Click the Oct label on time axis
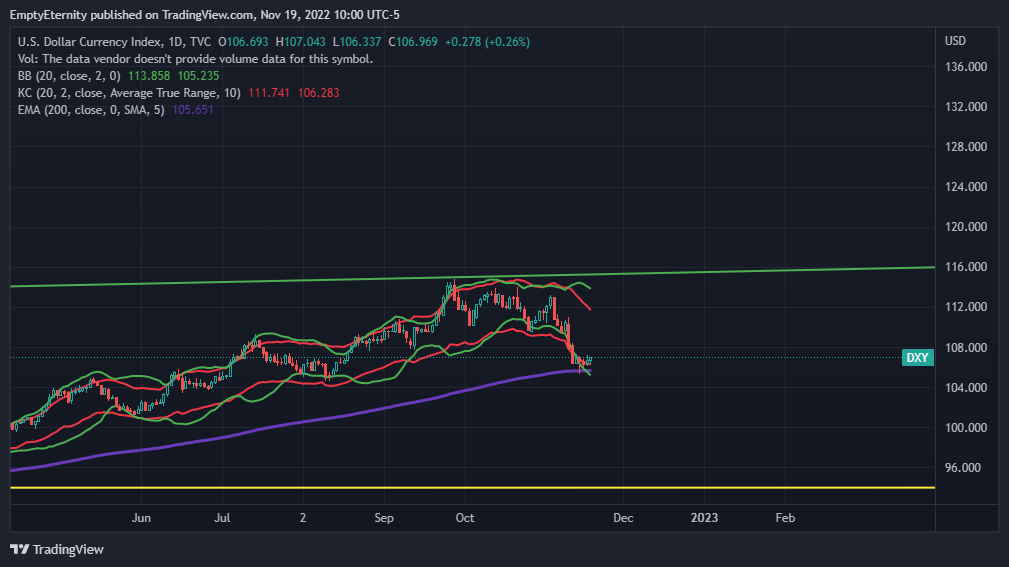The height and width of the screenshot is (567, 1009). 465,517
